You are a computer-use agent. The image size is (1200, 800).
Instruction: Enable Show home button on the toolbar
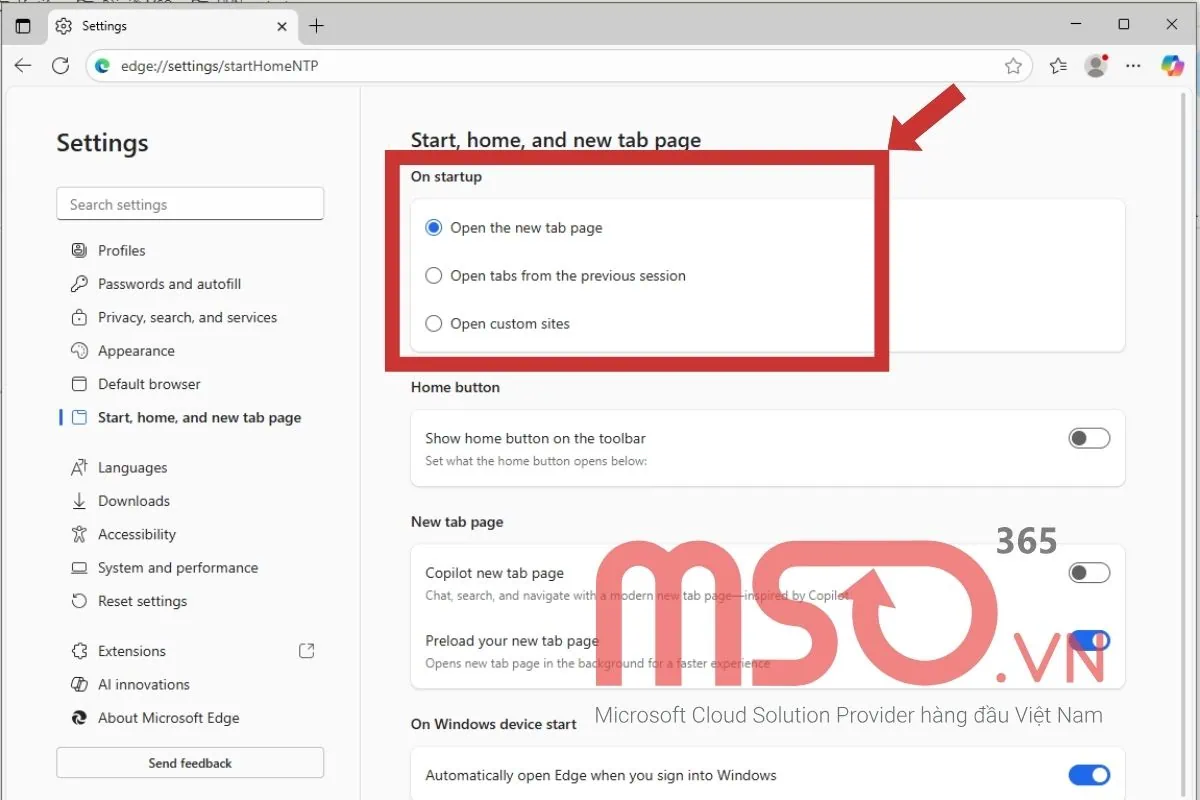tap(1088, 438)
